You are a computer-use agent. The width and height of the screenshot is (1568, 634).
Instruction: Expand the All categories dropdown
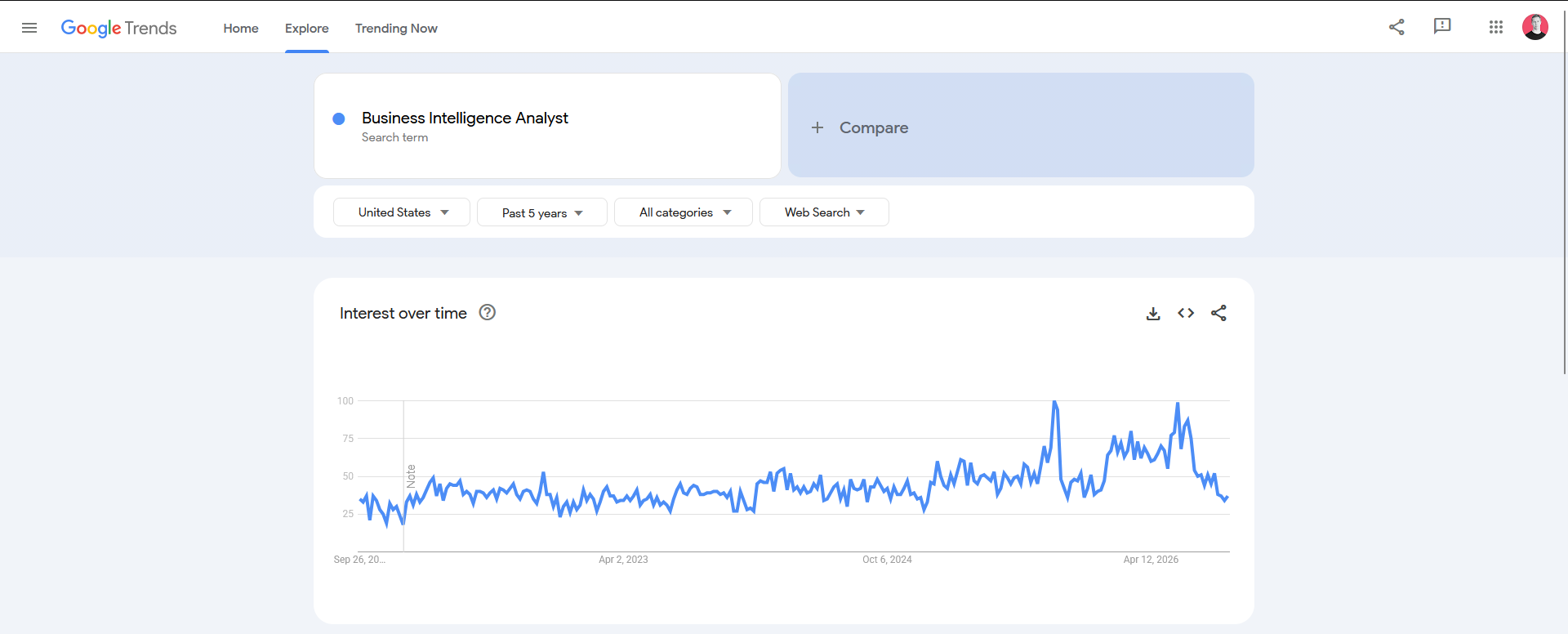[684, 212]
